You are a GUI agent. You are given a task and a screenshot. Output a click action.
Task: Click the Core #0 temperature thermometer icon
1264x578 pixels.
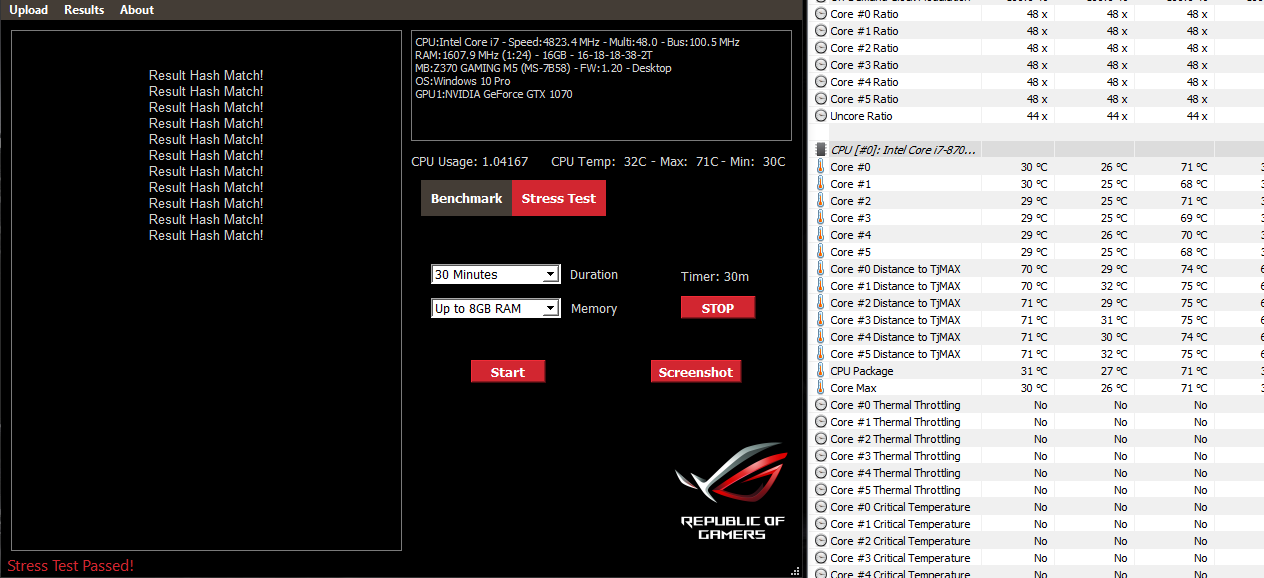(x=821, y=167)
